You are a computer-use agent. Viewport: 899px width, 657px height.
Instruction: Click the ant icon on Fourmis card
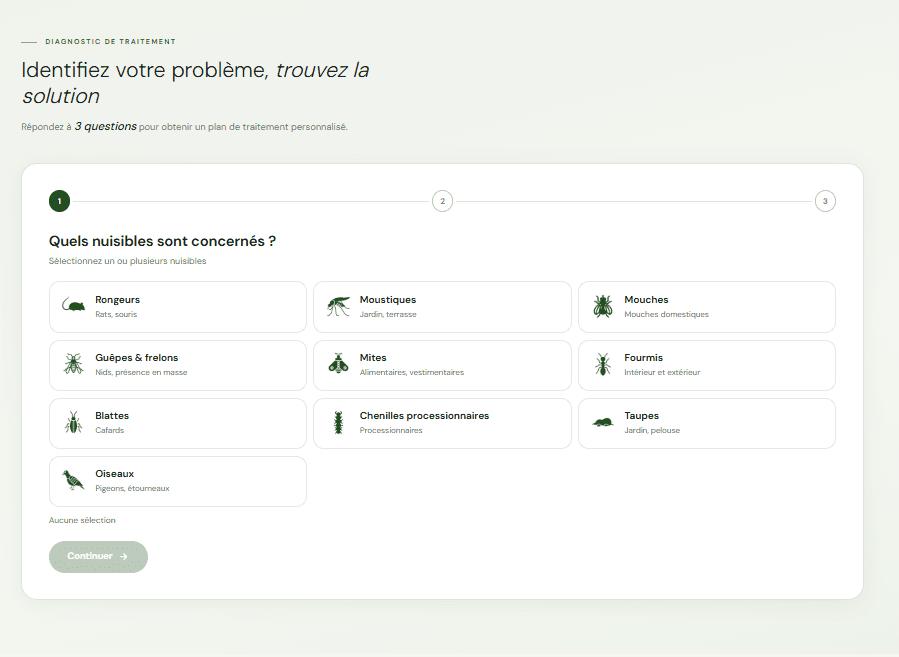coord(603,364)
